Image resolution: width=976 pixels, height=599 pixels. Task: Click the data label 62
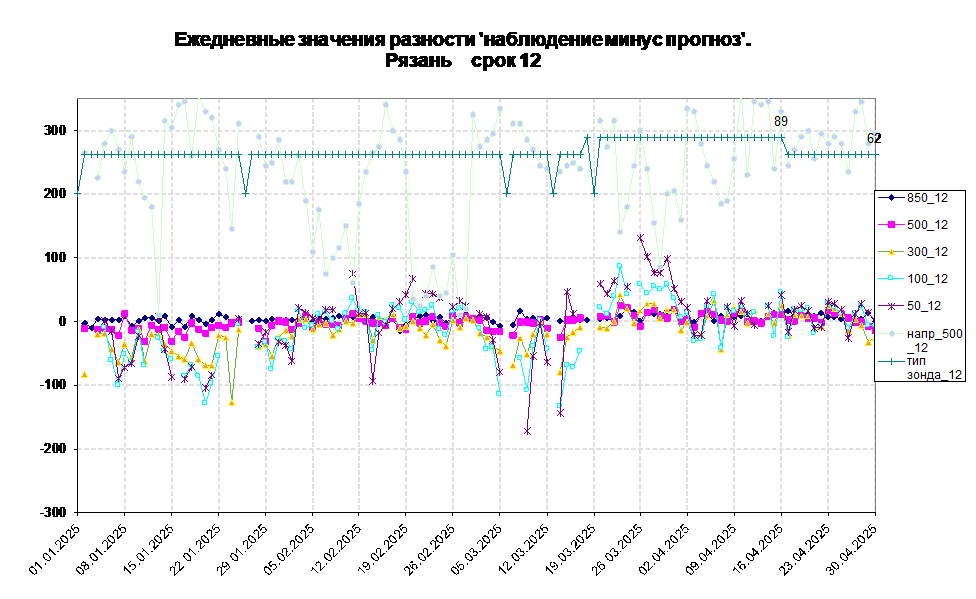tap(874, 138)
